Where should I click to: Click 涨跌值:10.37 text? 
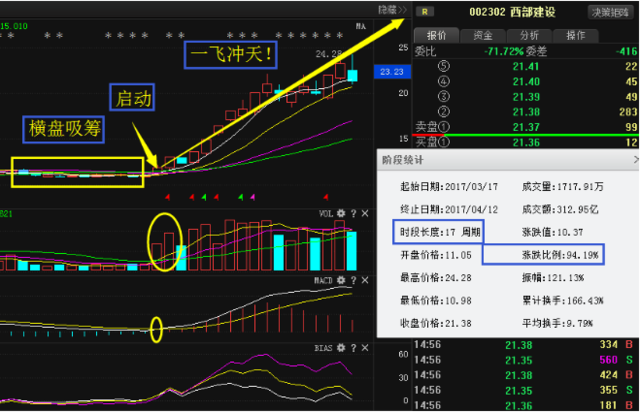click(x=553, y=232)
